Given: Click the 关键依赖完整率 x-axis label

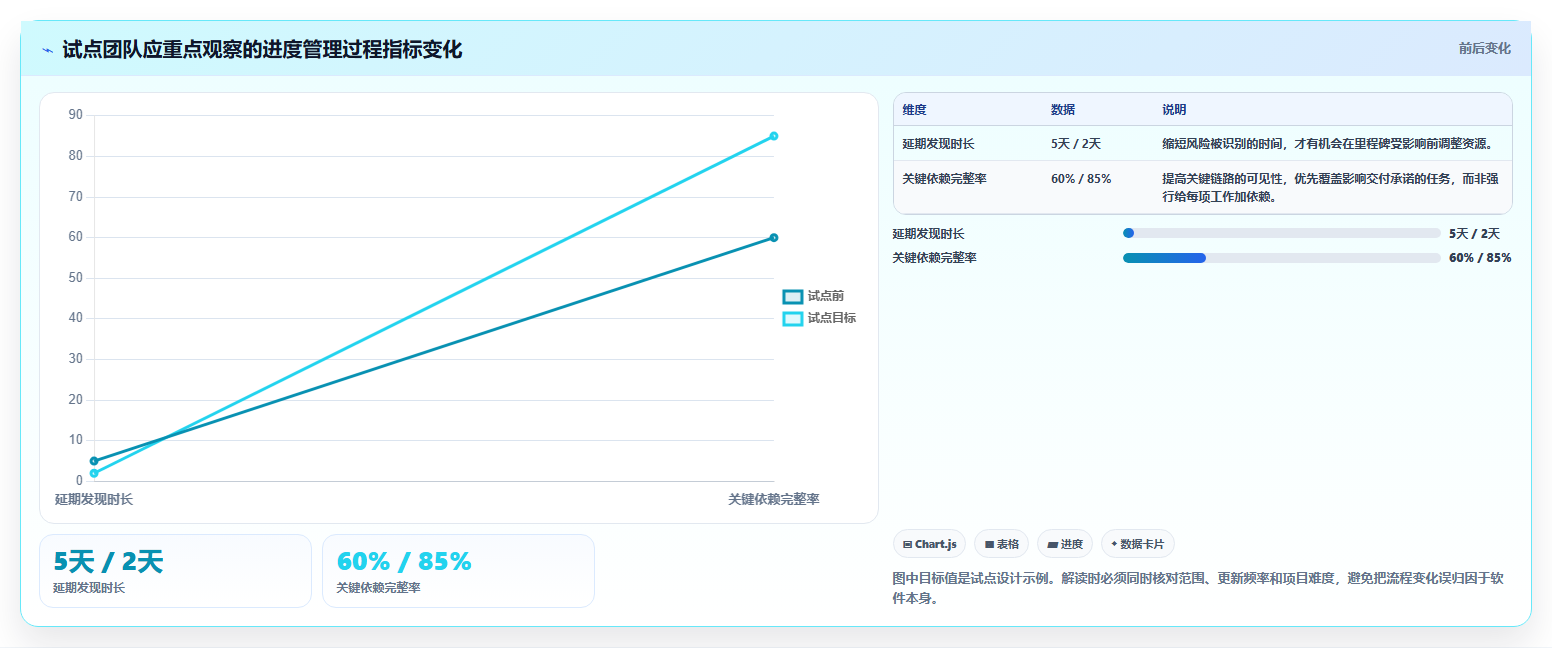Looking at the screenshot, I should (x=774, y=499).
